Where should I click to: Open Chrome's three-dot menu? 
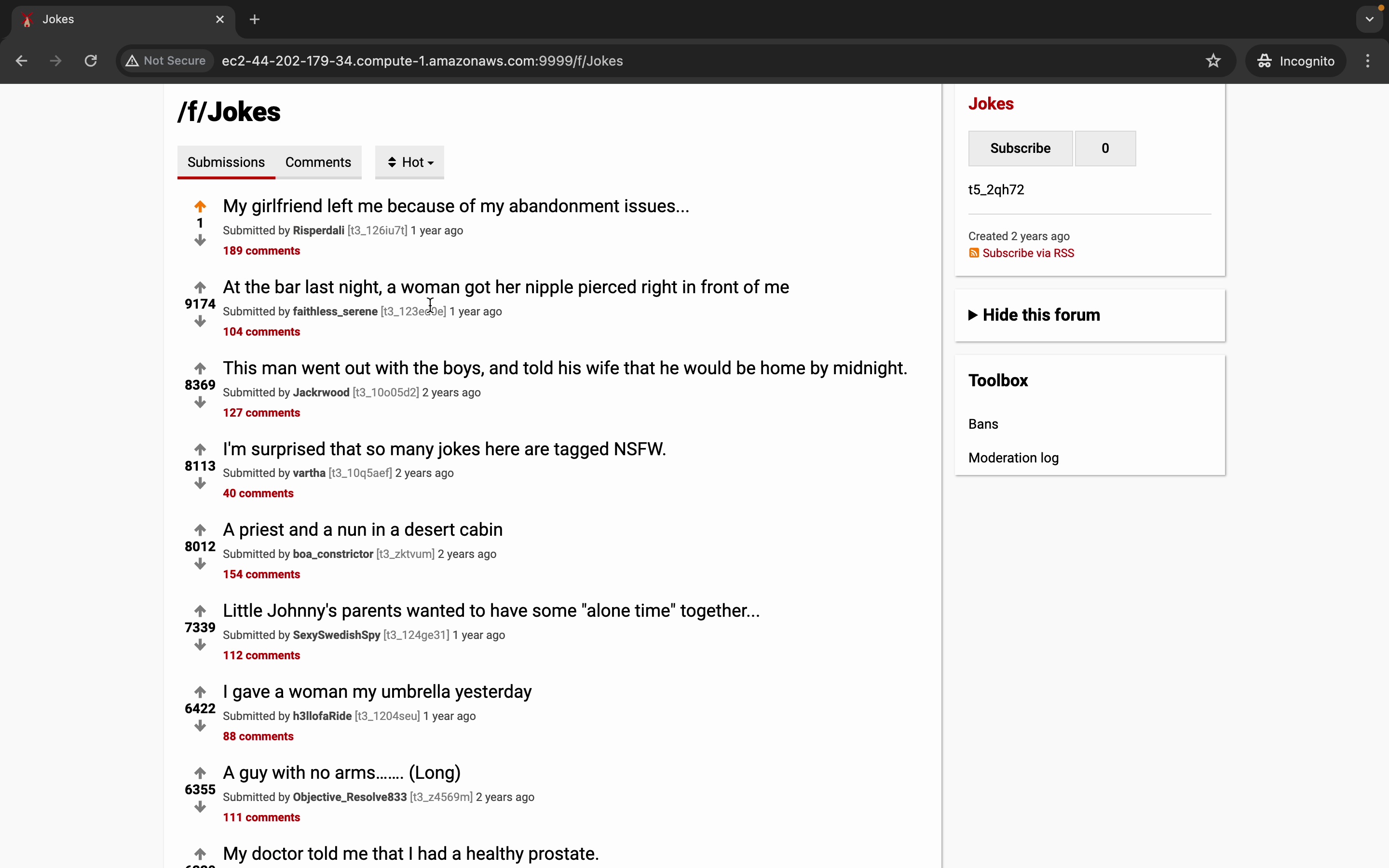1368,61
